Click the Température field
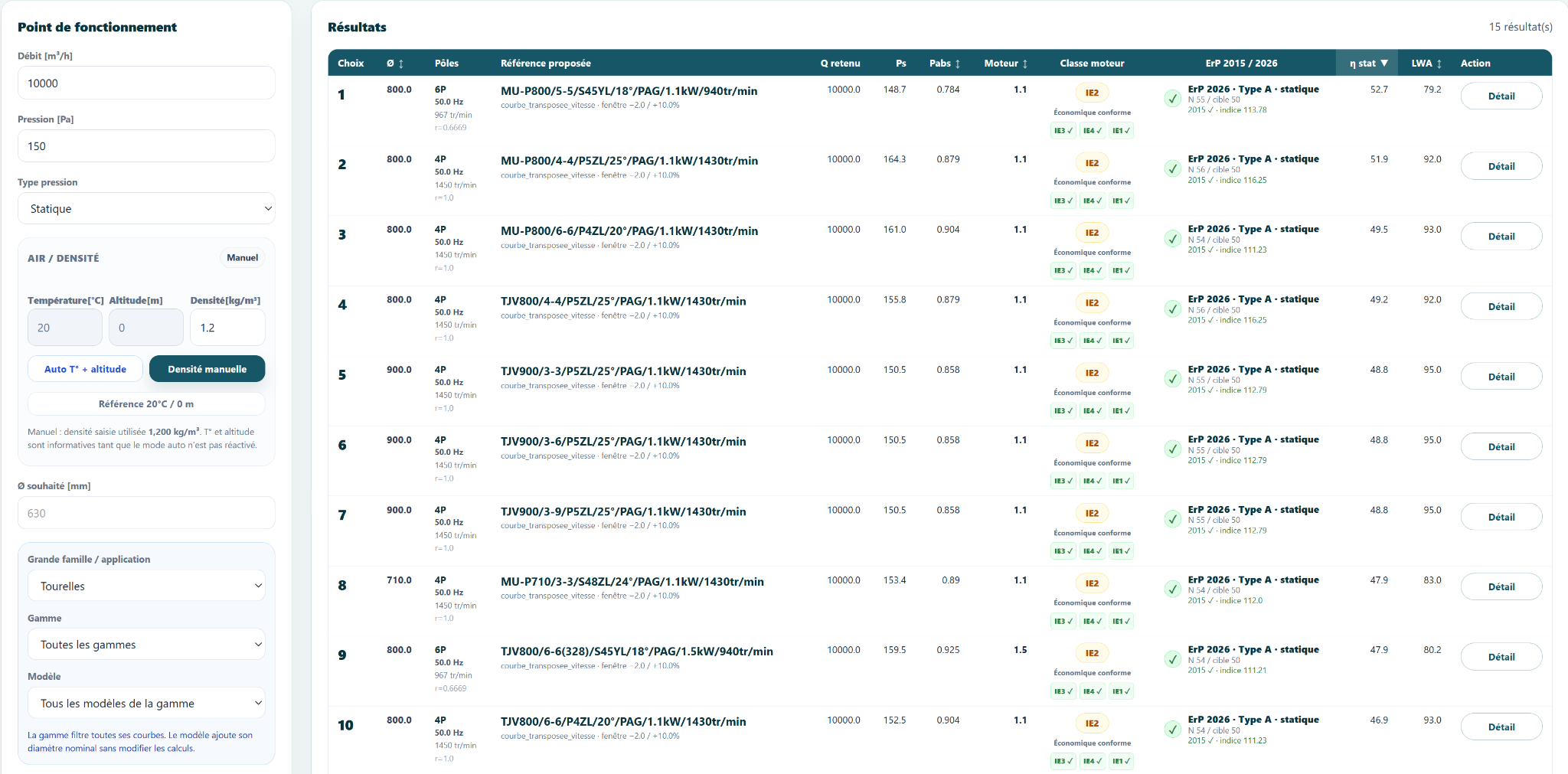Screen dimensions: 1568x774 click(64, 328)
